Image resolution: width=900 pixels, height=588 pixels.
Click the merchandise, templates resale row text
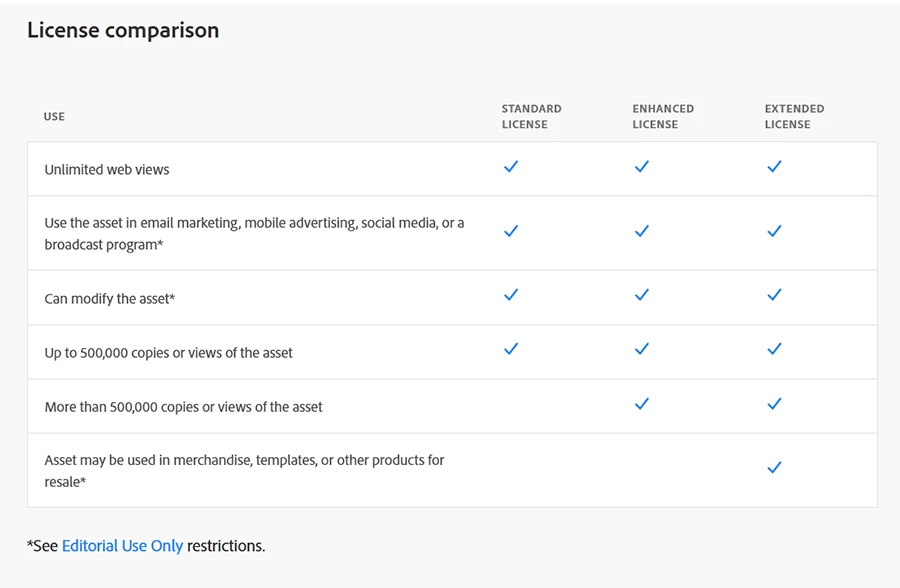point(244,470)
